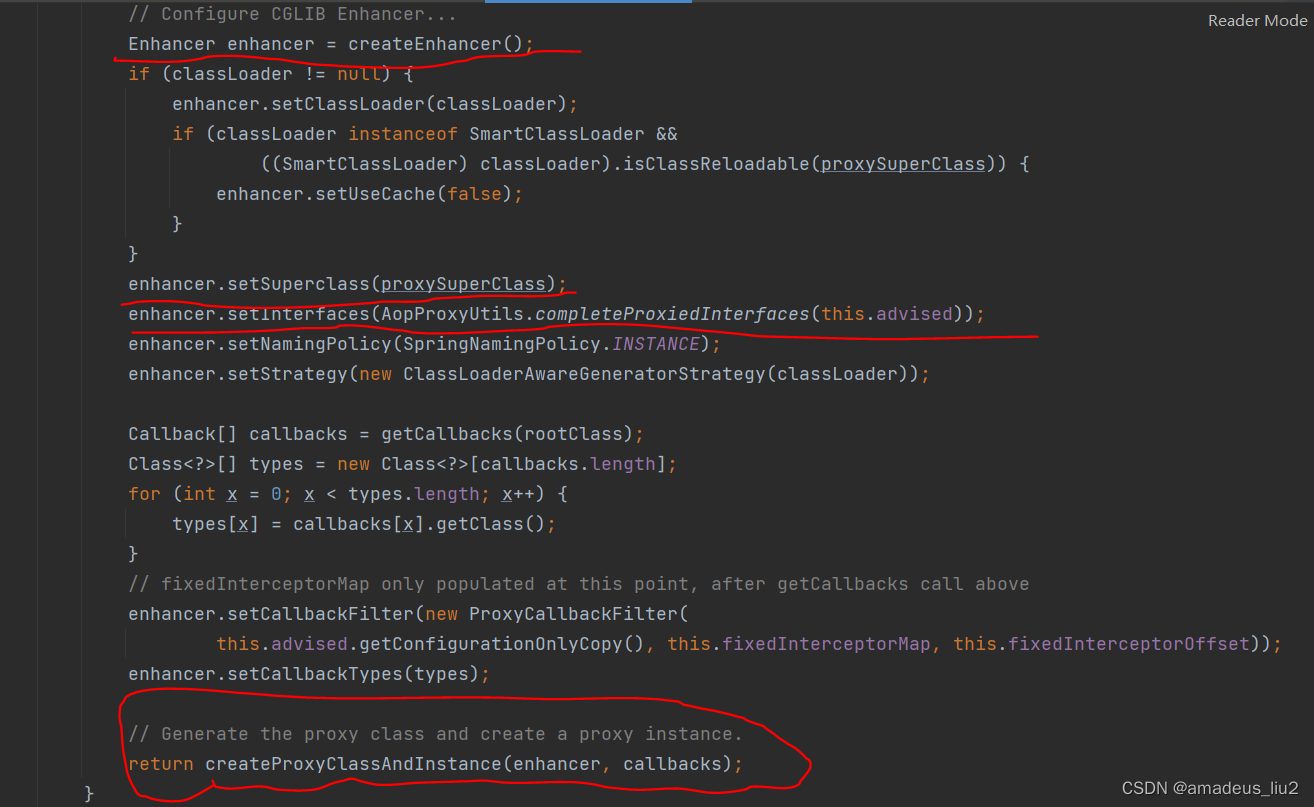1314x807 pixels.
Task: Click the 'Configure CGLIB Enhancer' comment
Action: click(x=293, y=14)
